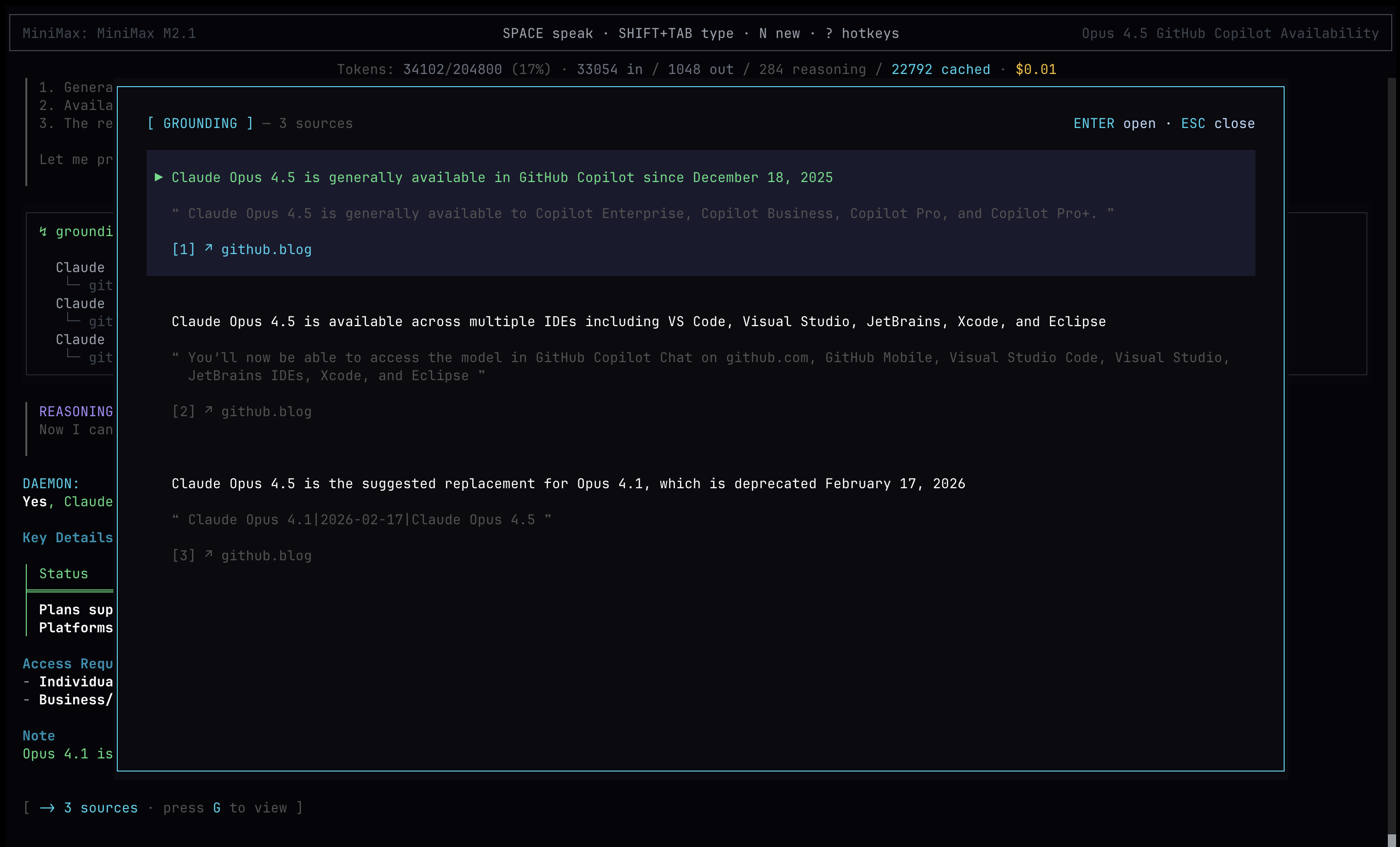1400x847 pixels.
Task: Show the '? hotkeys' help
Action: pos(863,34)
